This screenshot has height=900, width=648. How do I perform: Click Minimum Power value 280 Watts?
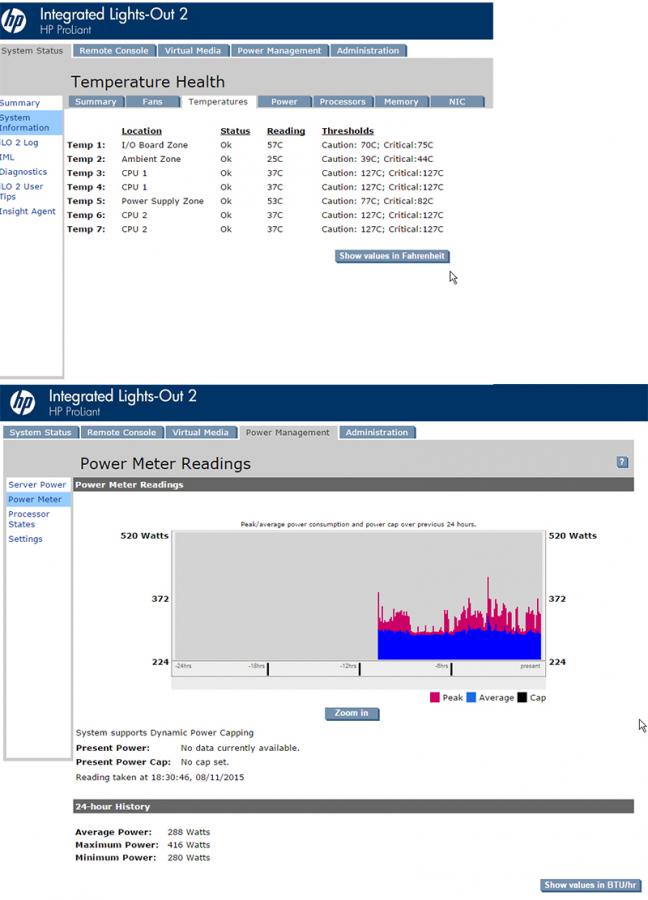click(x=189, y=858)
